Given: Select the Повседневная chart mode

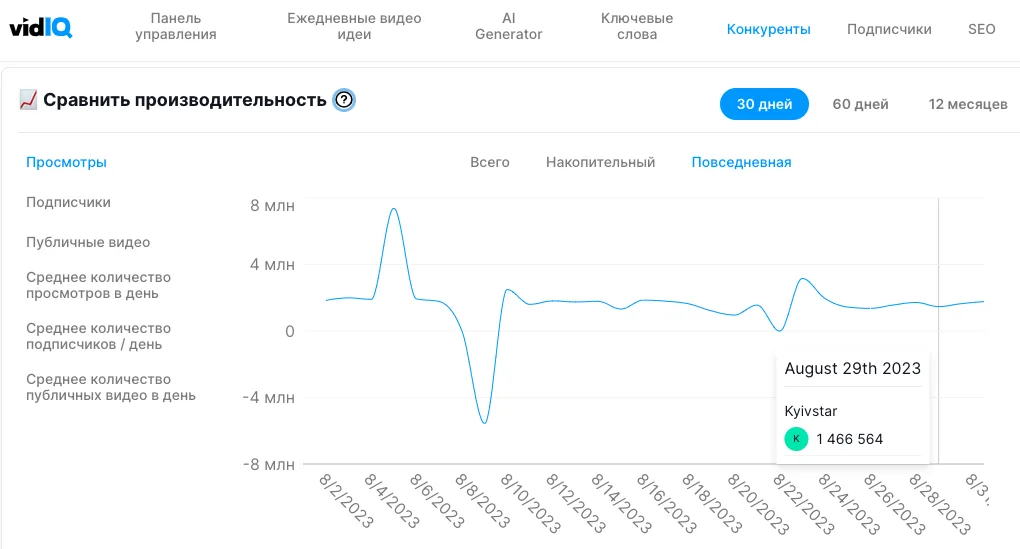Looking at the screenshot, I should 741,162.
